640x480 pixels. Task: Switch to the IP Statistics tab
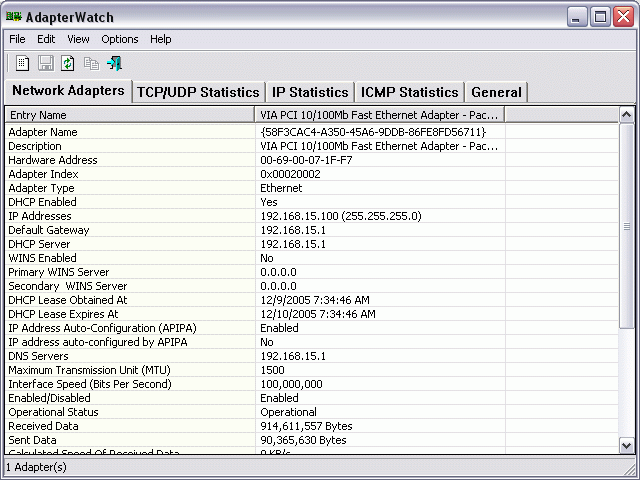(x=310, y=92)
